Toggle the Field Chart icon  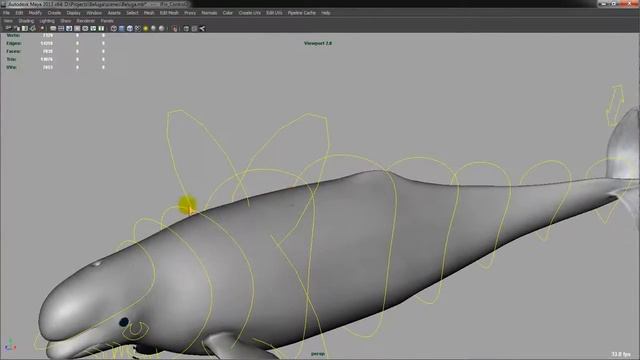(85, 29)
